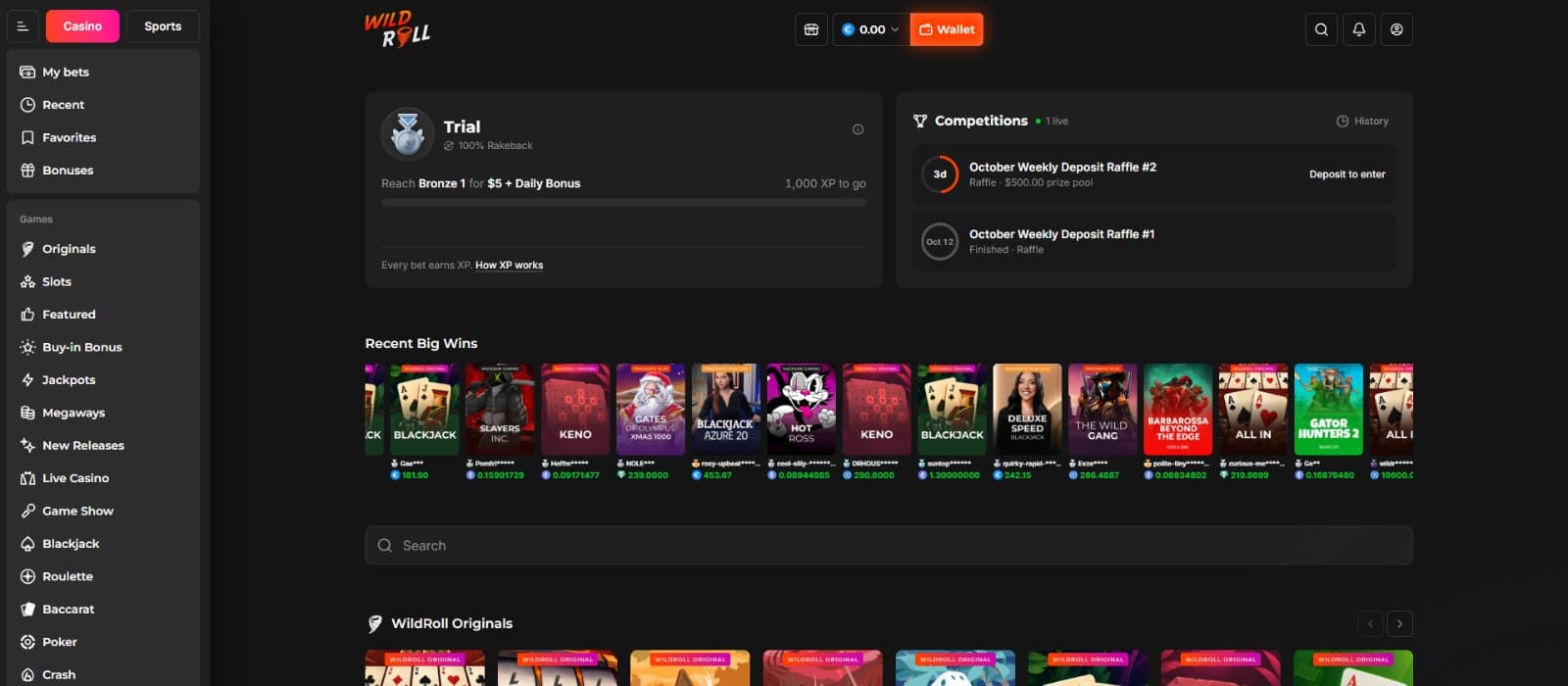Open Jackpots games
The height and width of the screenshot is (686, 1568).
click(x=103, y=380)
